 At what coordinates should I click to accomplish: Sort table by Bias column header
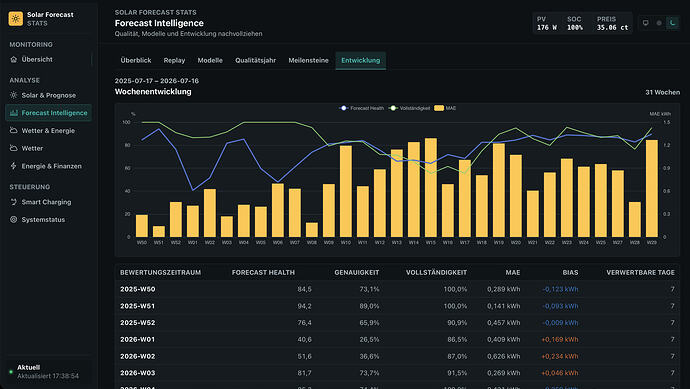point(570,272)
